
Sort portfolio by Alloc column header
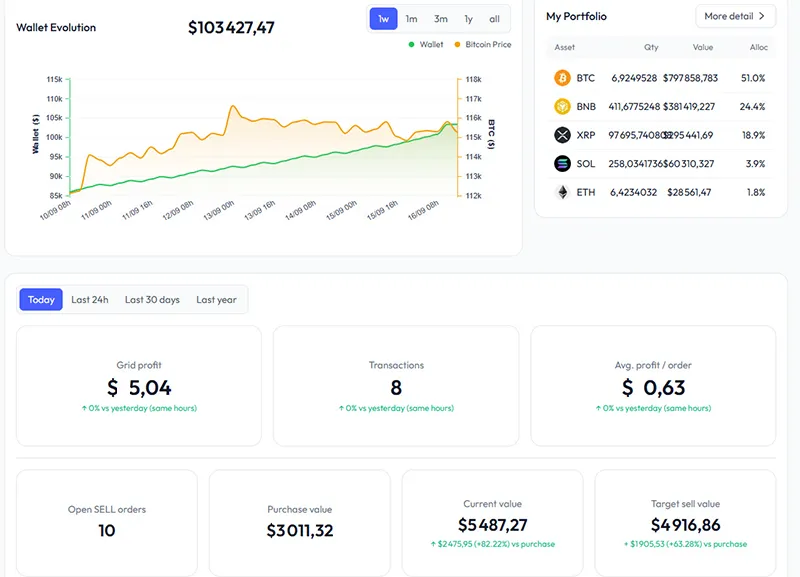coord(758,47)
